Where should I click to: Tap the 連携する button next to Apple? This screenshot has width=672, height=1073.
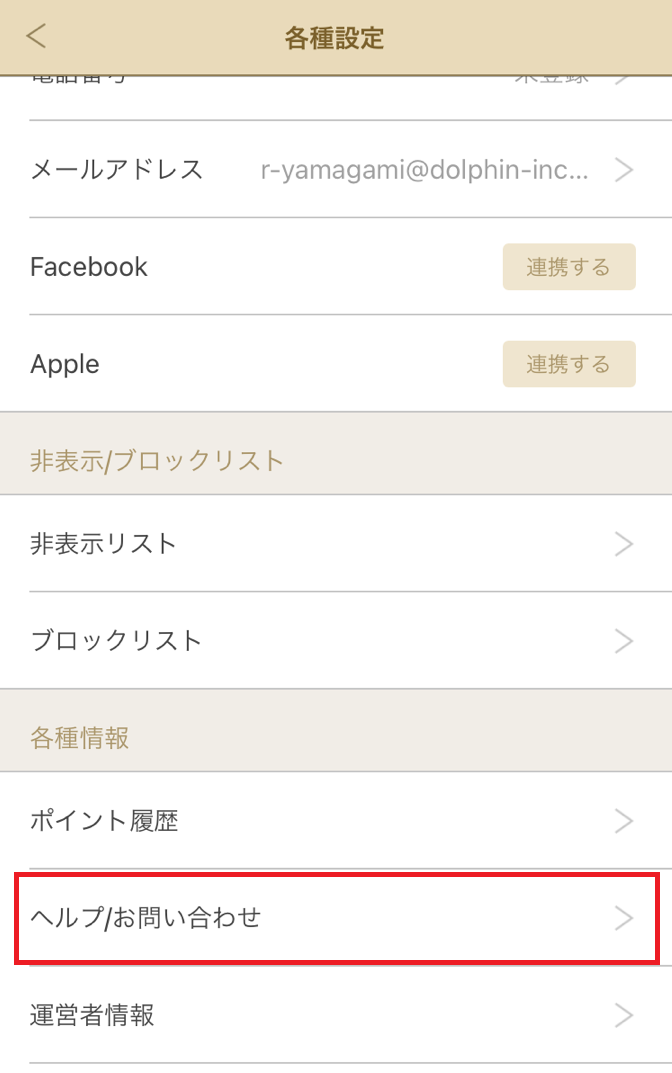coord(569,364)
